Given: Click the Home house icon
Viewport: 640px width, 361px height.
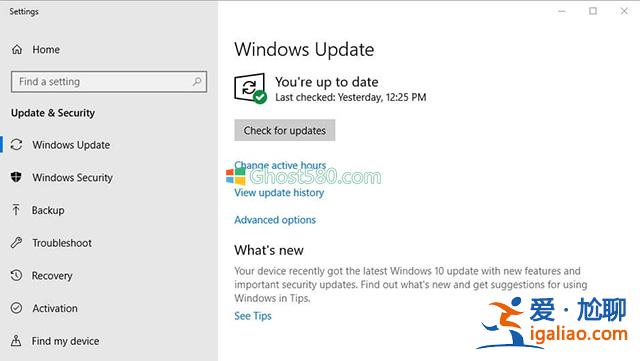Looking at the screenshot, I should pos(17,49).
